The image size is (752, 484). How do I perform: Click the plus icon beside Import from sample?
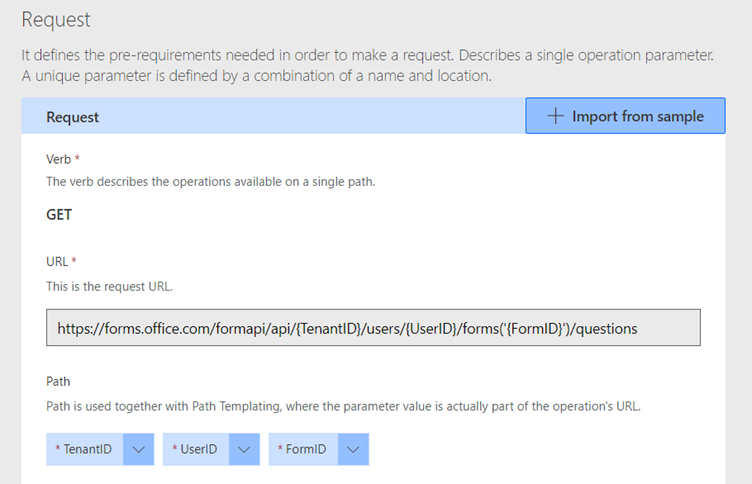coord(555,116)
